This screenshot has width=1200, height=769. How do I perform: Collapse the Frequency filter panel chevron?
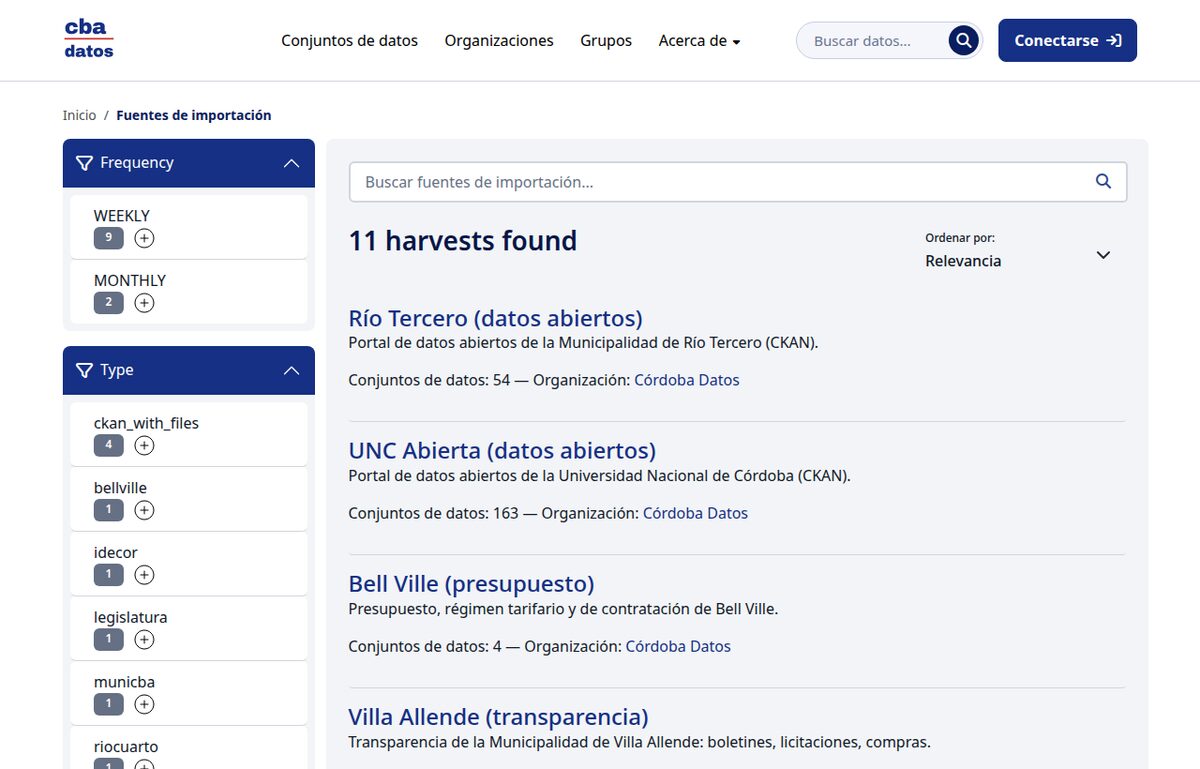[291, 163]
